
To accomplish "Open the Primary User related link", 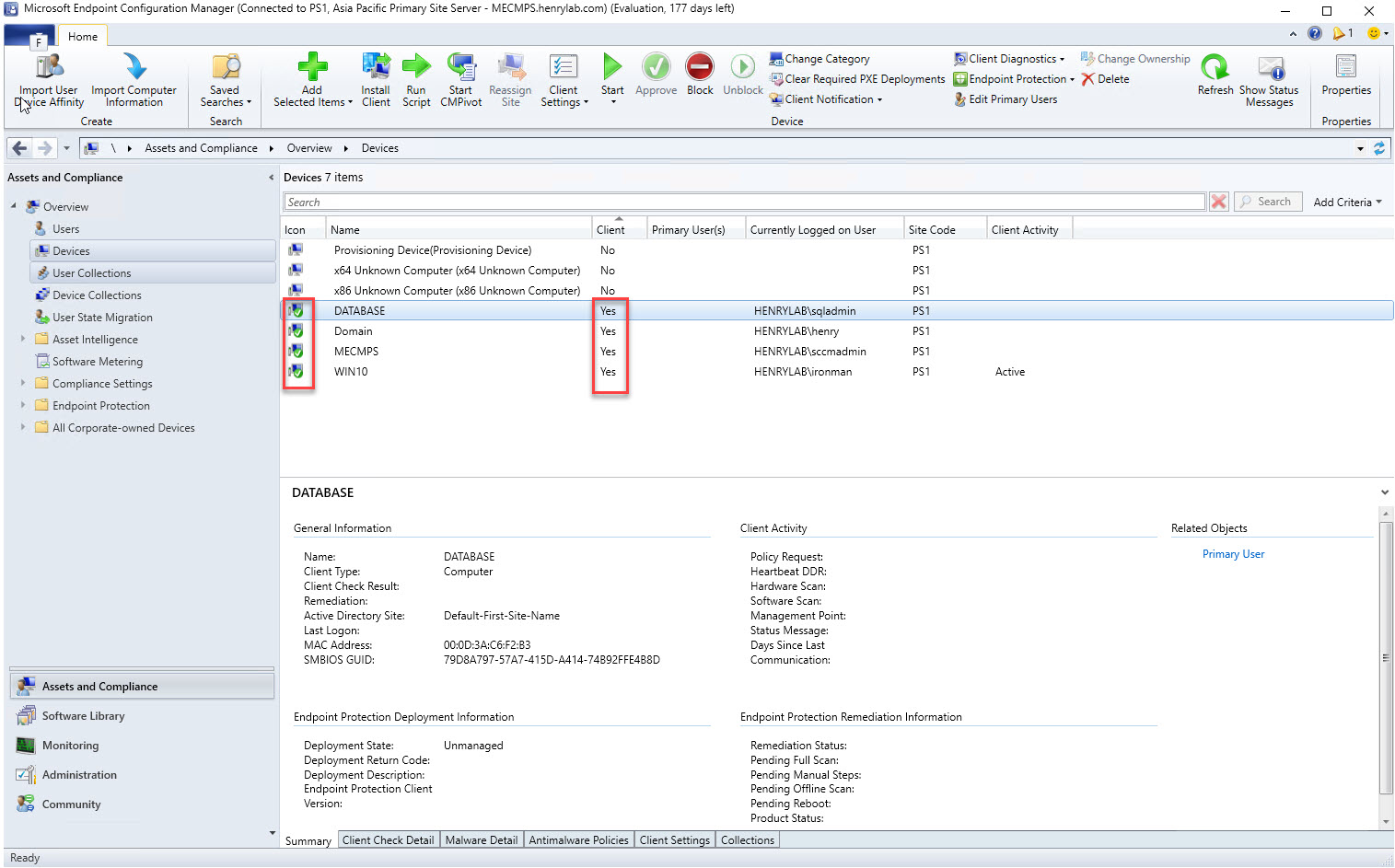I will point(1233,554).
